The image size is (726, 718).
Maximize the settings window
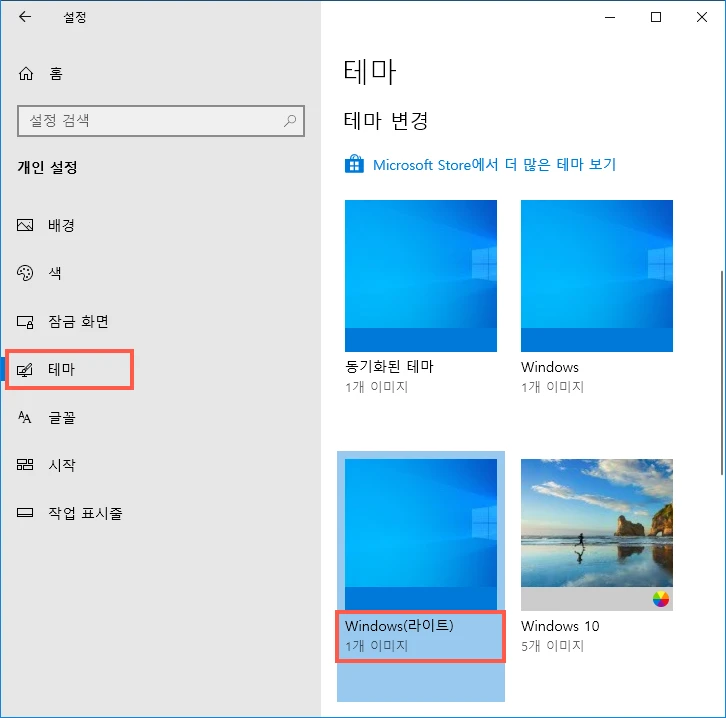656,18
